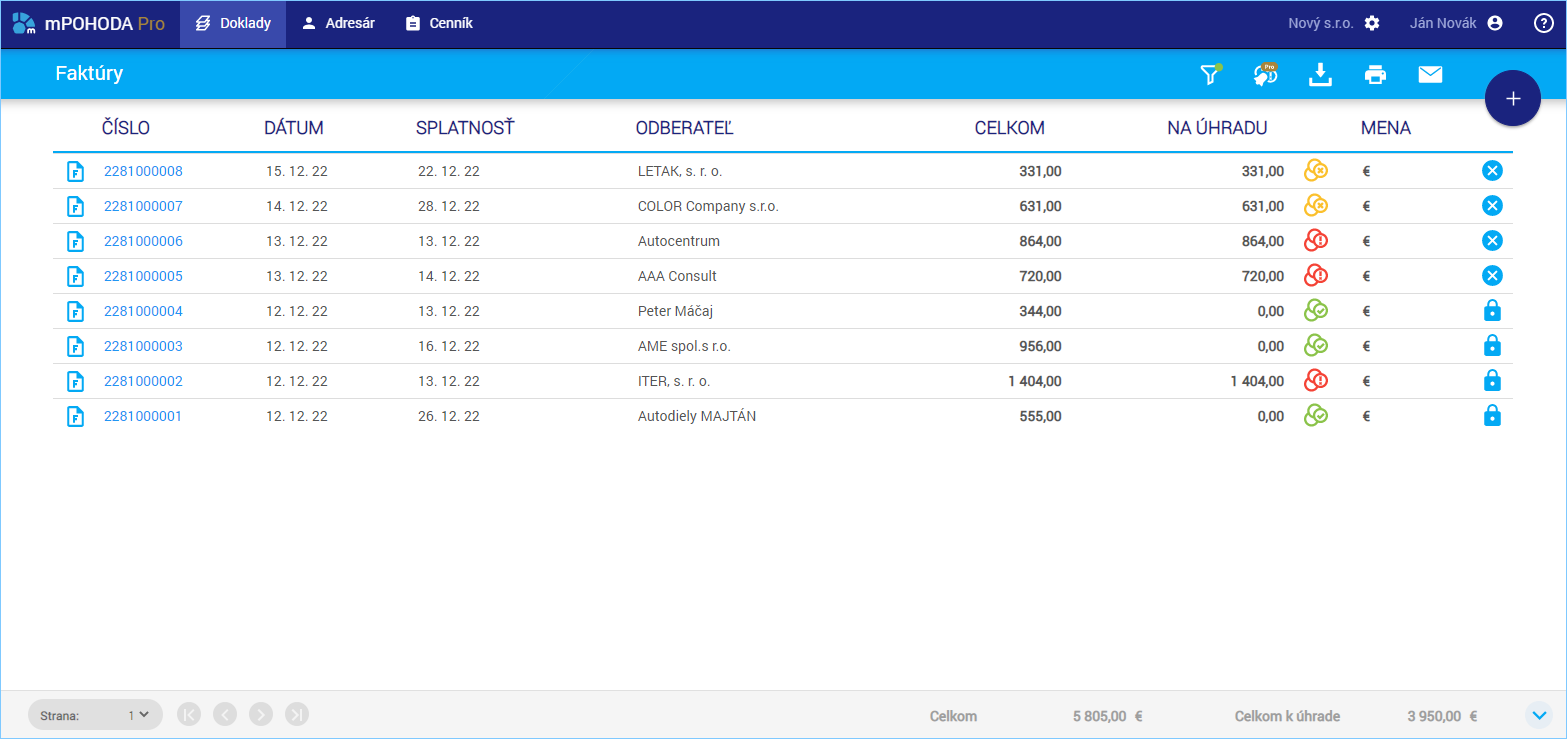Print invoices using the printer icon
Image resolution: width=1567 pixels, height=739 pixels.
tap(1376, 74)
